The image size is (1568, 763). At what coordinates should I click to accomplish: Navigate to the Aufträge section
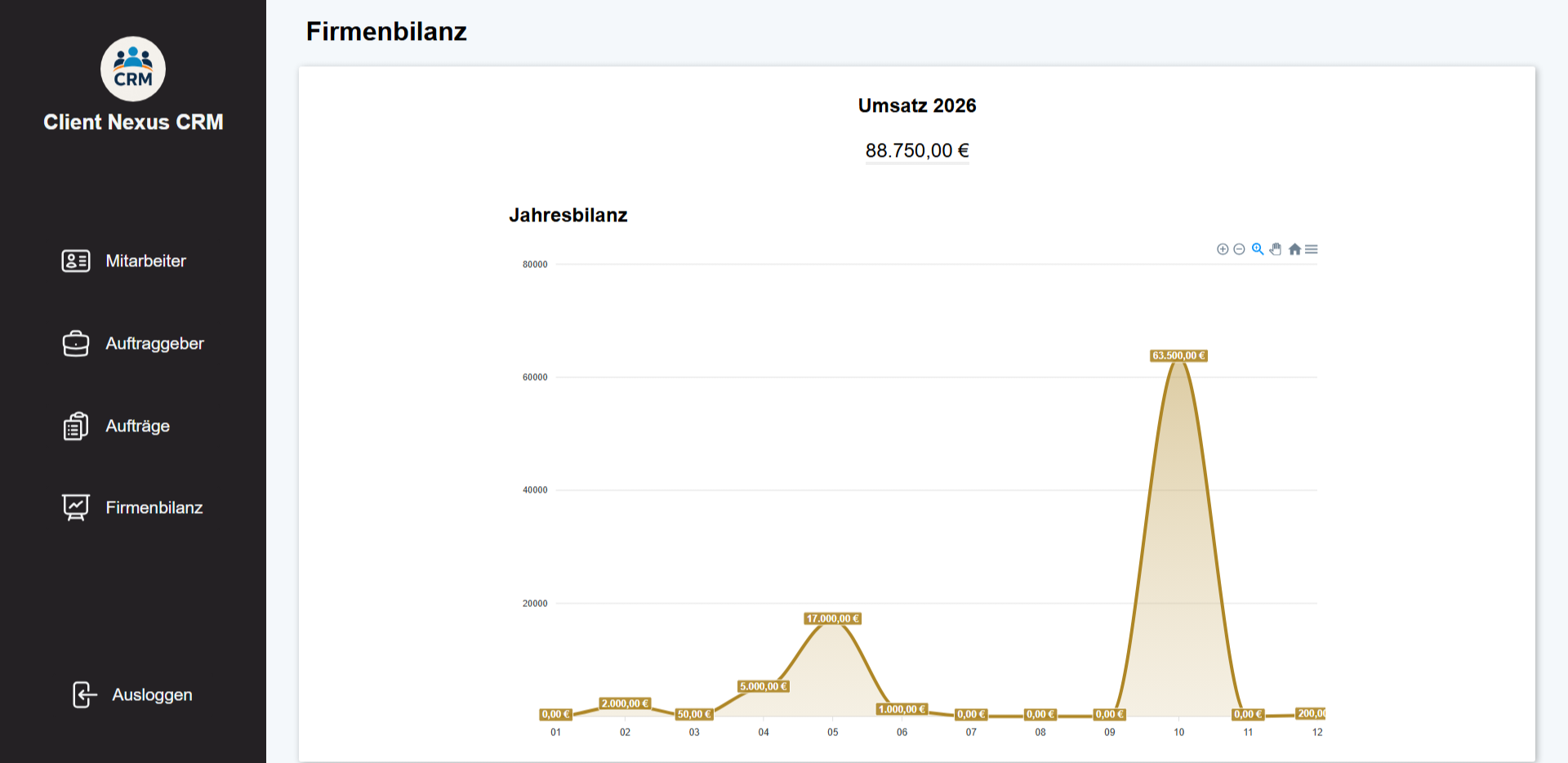pos(137,426)
